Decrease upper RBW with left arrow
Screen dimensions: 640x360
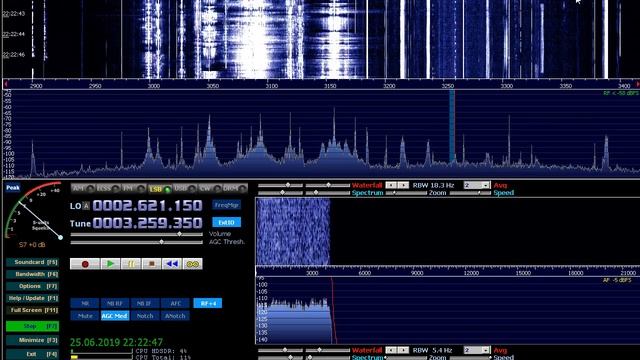point(391,185)
